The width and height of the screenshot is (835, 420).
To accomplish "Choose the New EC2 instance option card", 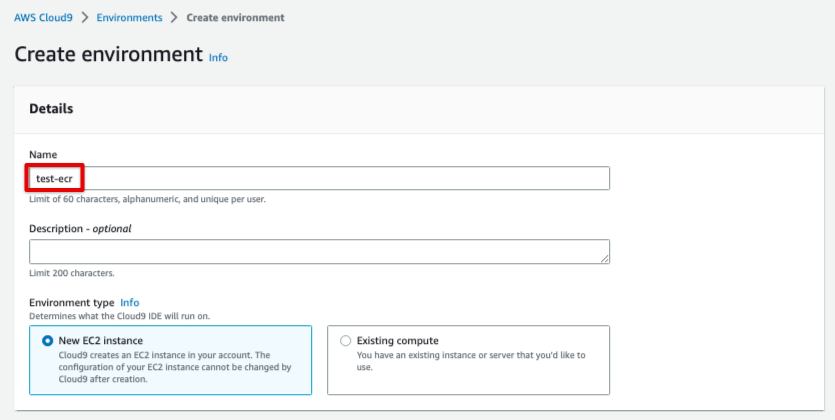I will pyautogui.click(x=170, y=360).
